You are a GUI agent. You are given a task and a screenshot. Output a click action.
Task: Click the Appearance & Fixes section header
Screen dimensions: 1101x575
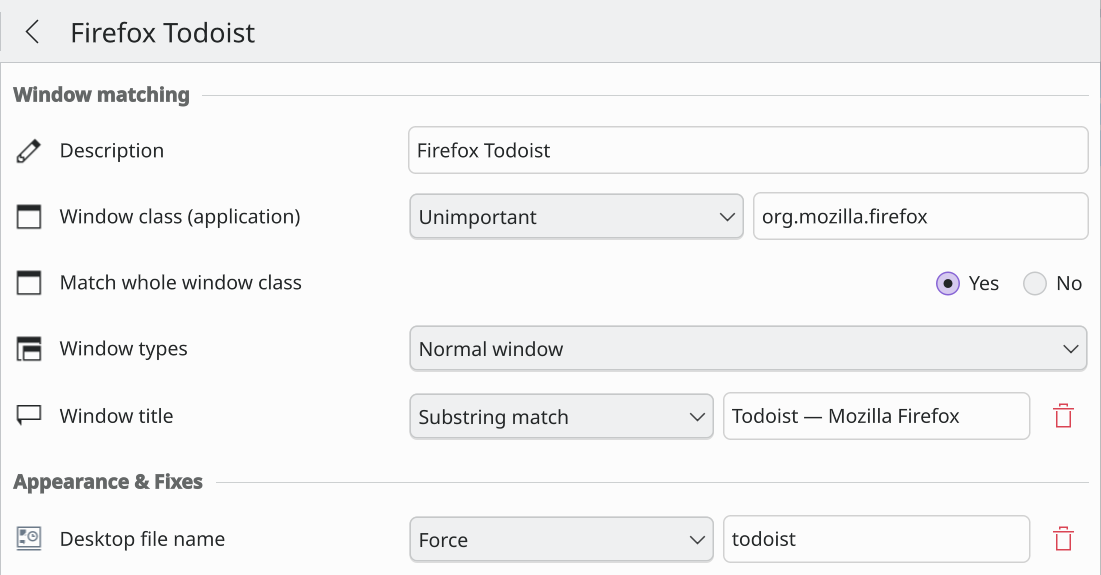108,482
